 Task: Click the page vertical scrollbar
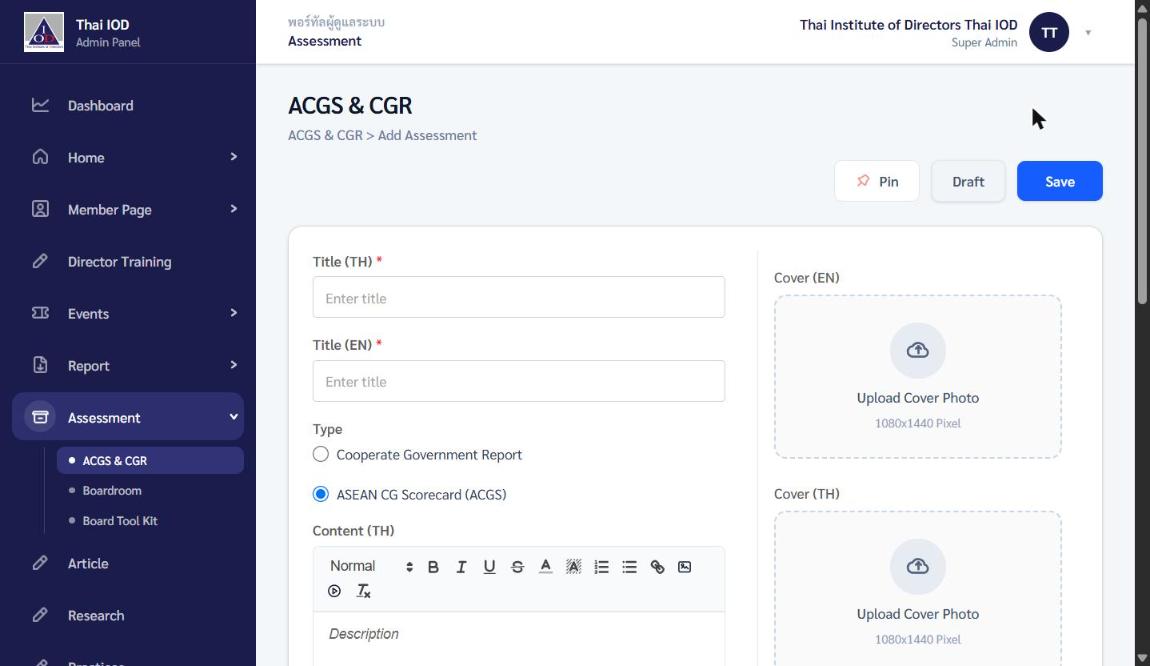[x=1142, y=159]
